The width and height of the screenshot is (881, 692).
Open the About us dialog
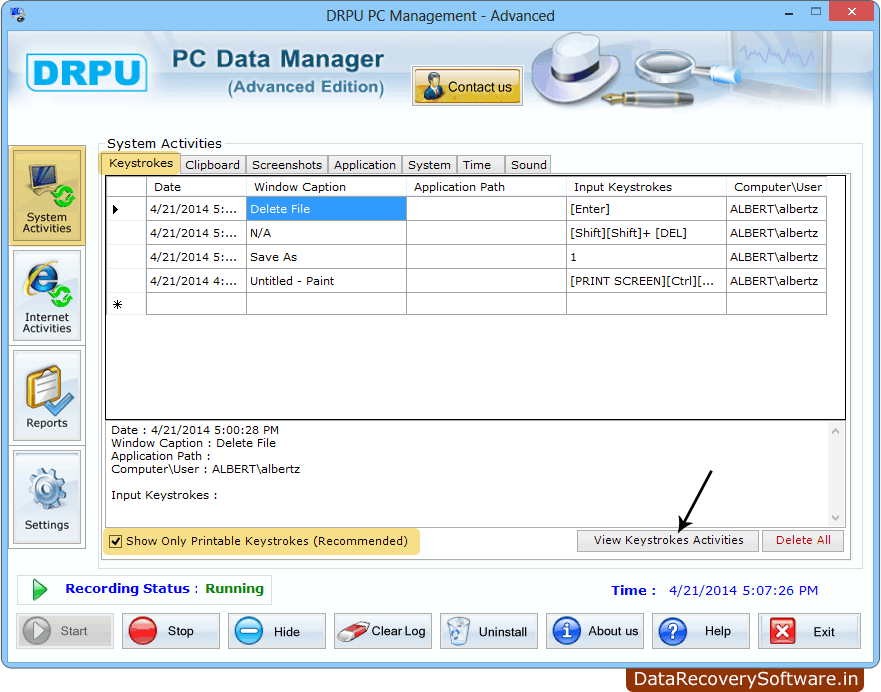594,631
